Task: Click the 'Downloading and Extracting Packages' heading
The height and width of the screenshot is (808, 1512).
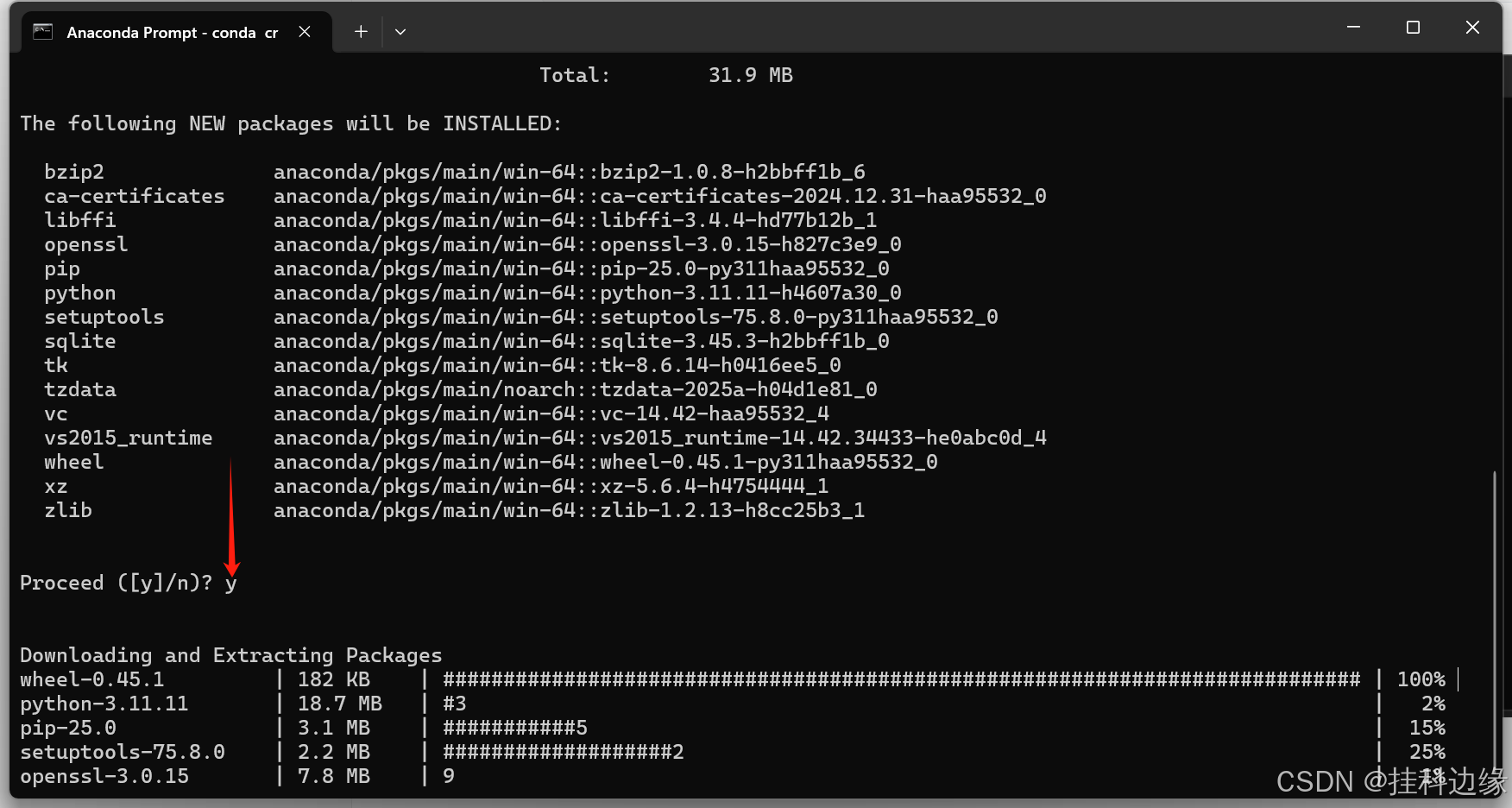Action: click(x=231, y=655)
